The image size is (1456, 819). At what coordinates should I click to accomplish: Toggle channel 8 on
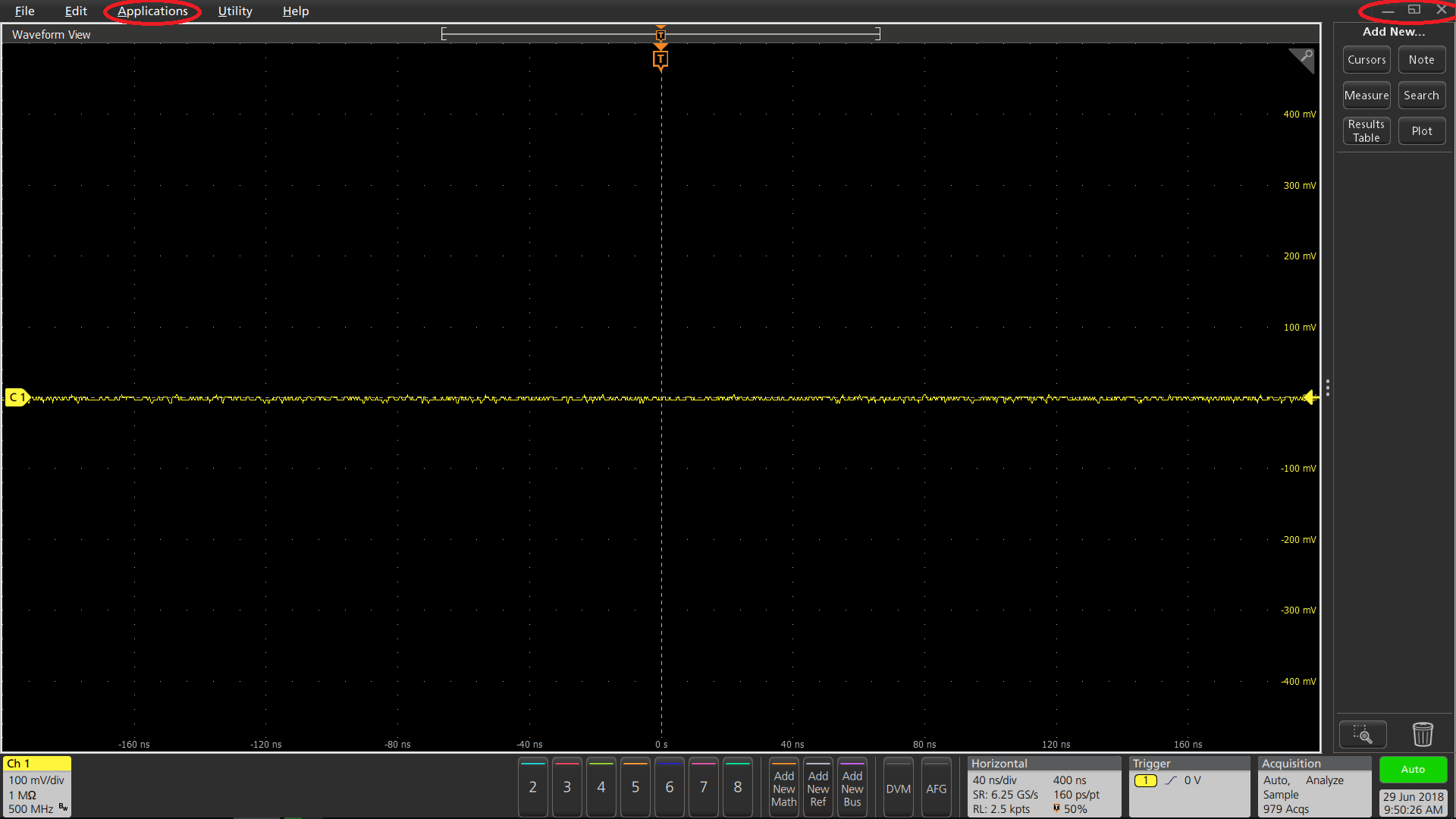[737, 787]
